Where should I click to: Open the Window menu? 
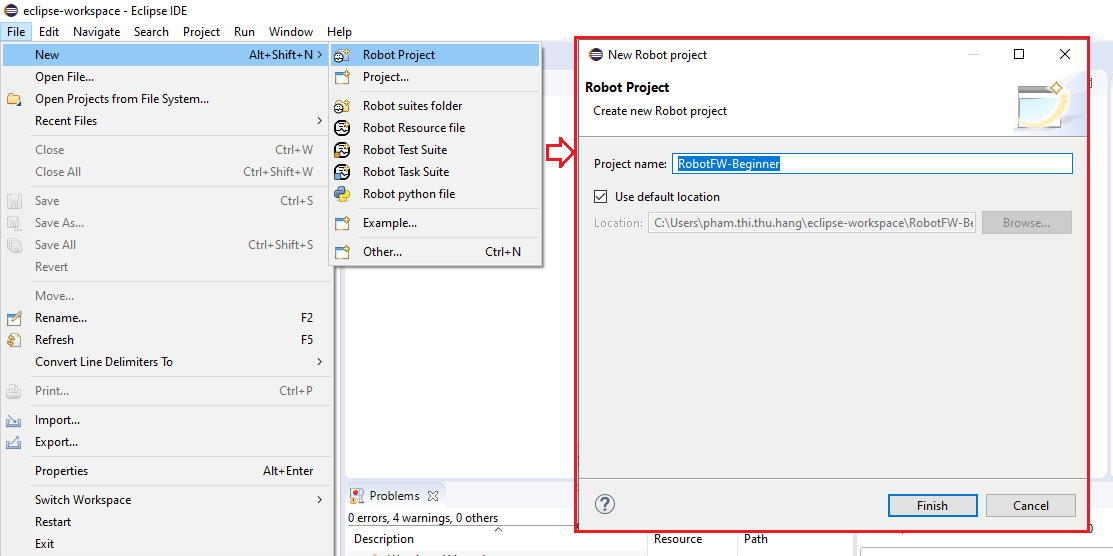(x=291, y=32)
